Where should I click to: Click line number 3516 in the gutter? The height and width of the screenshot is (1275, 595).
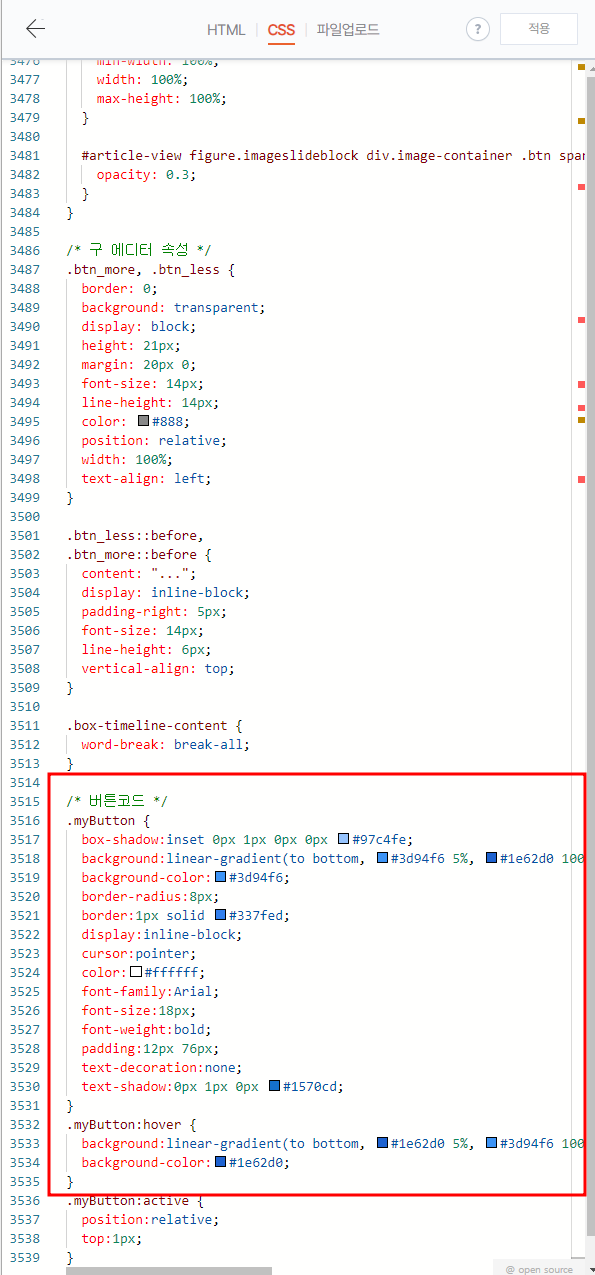24,820
